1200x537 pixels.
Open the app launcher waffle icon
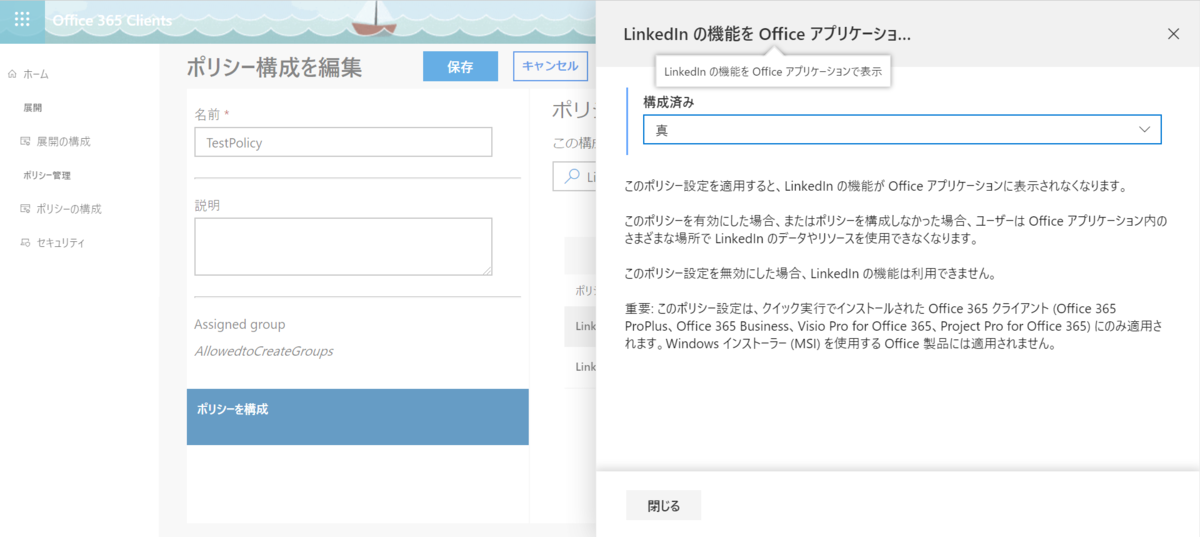click(22, 20)
